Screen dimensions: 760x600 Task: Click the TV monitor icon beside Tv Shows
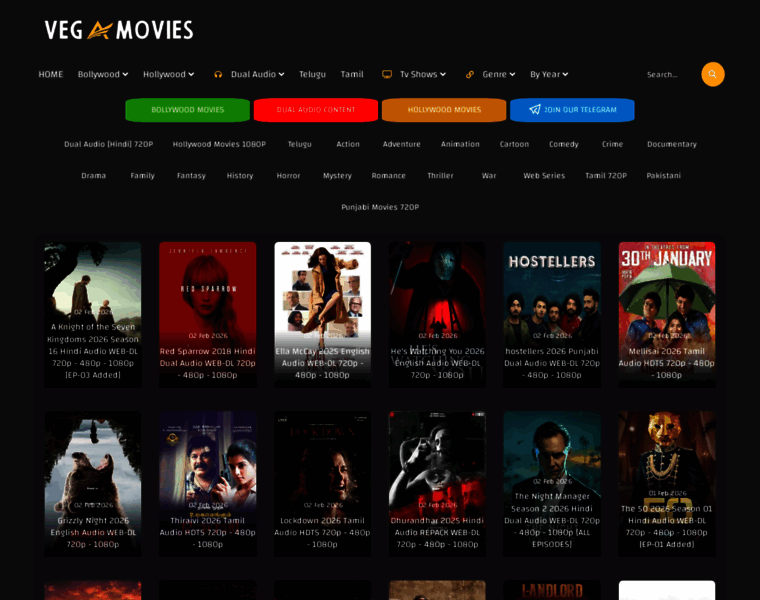coord(387,74)
